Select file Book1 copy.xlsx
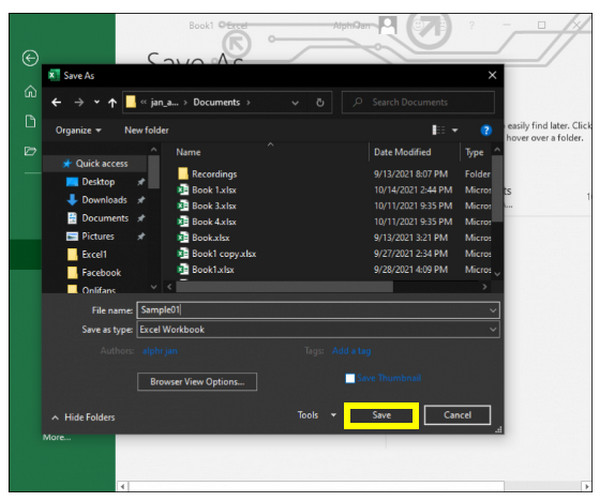The width and height of the screenshot is (600, 502). click(x=223, y=254)
